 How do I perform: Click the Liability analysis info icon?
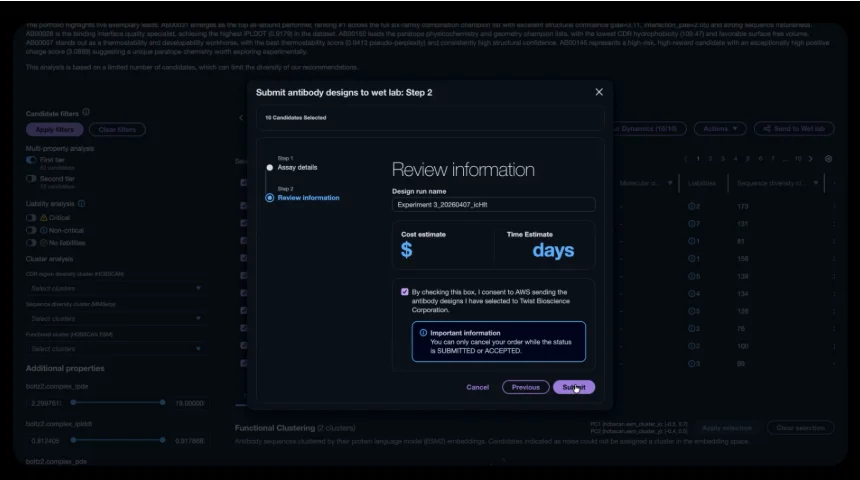tap(82, 203)
